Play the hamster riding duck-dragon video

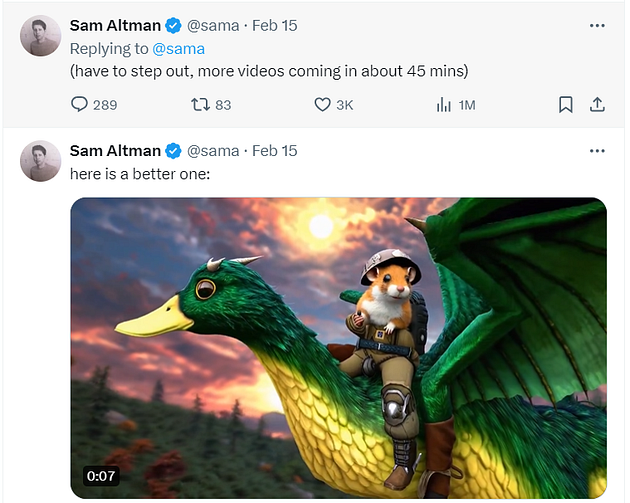(x=338, y=348)
